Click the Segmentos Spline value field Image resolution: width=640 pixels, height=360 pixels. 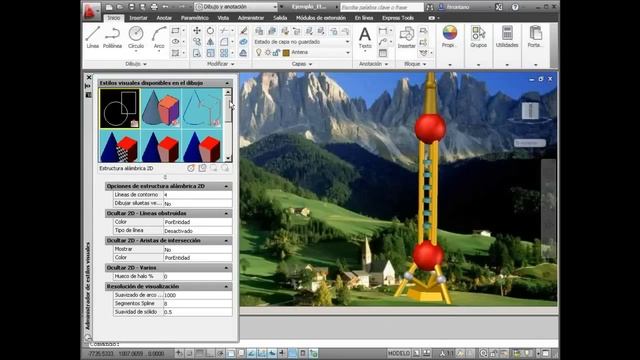click(x=198, y=304)
